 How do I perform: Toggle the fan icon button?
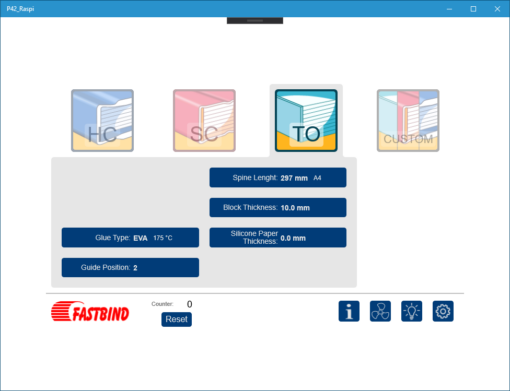point(380,311)
